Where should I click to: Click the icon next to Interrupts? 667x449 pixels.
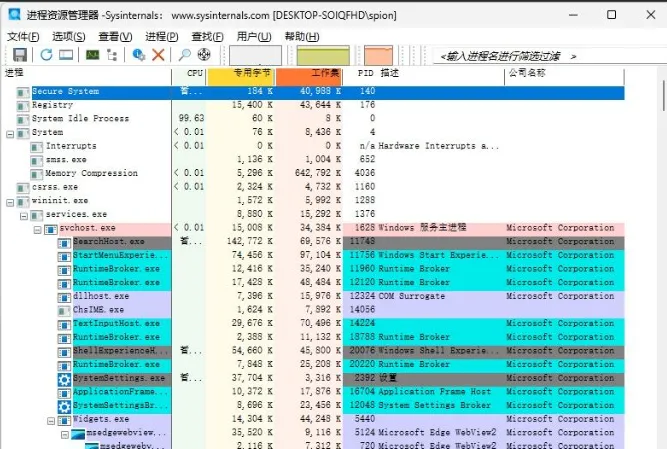coord(37,147)
